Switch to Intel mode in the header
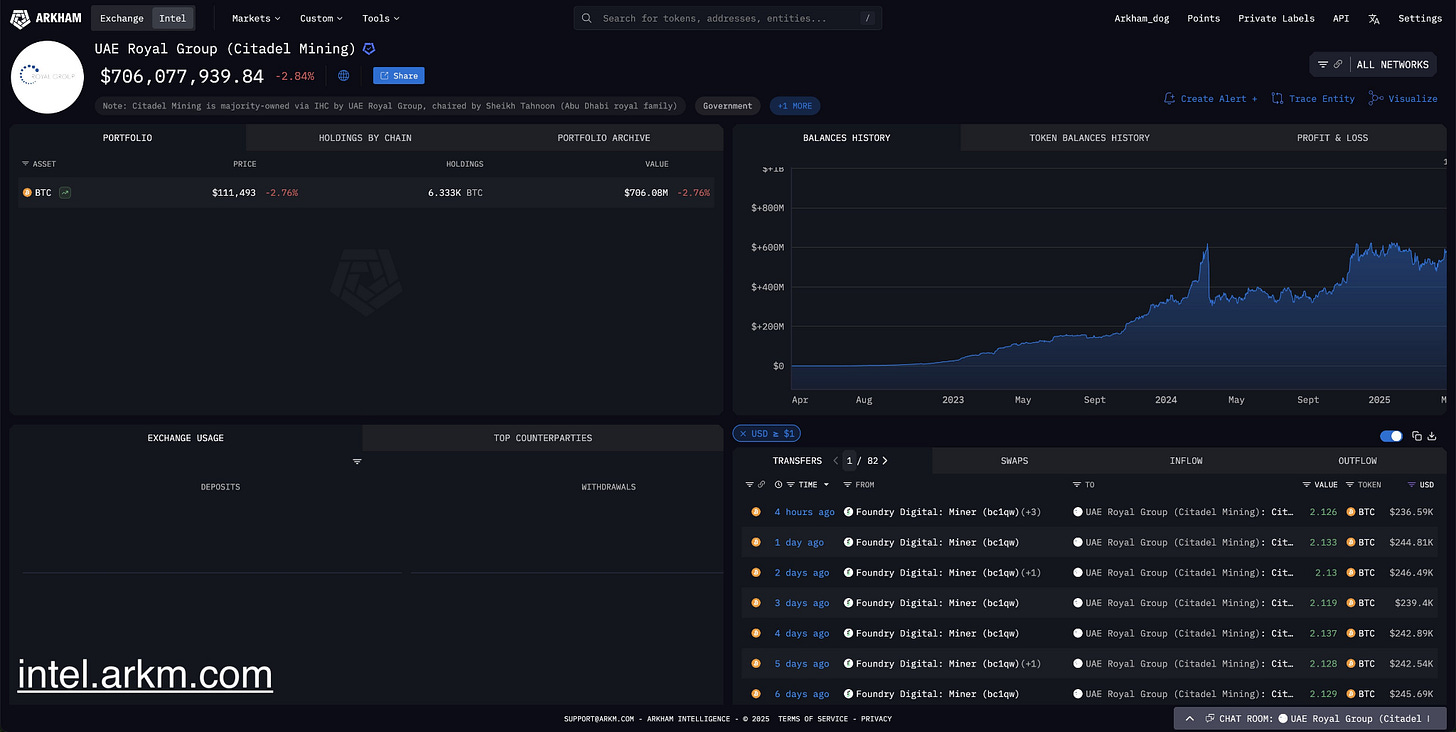Screen dimensions: 1456x732 coord(173,18)
